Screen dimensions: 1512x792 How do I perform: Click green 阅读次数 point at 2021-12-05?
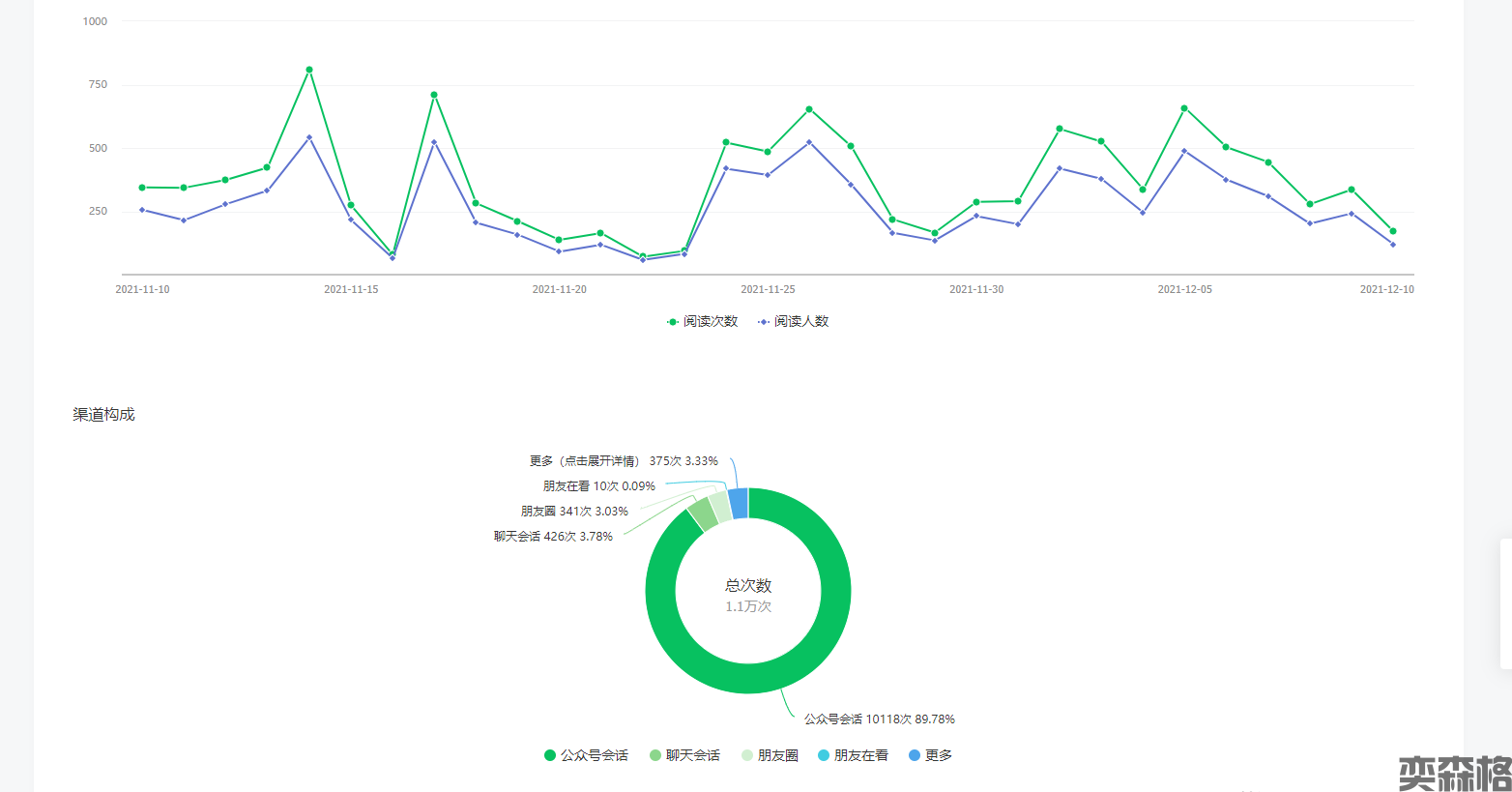pyautogui.click(x=1184, y=108)
